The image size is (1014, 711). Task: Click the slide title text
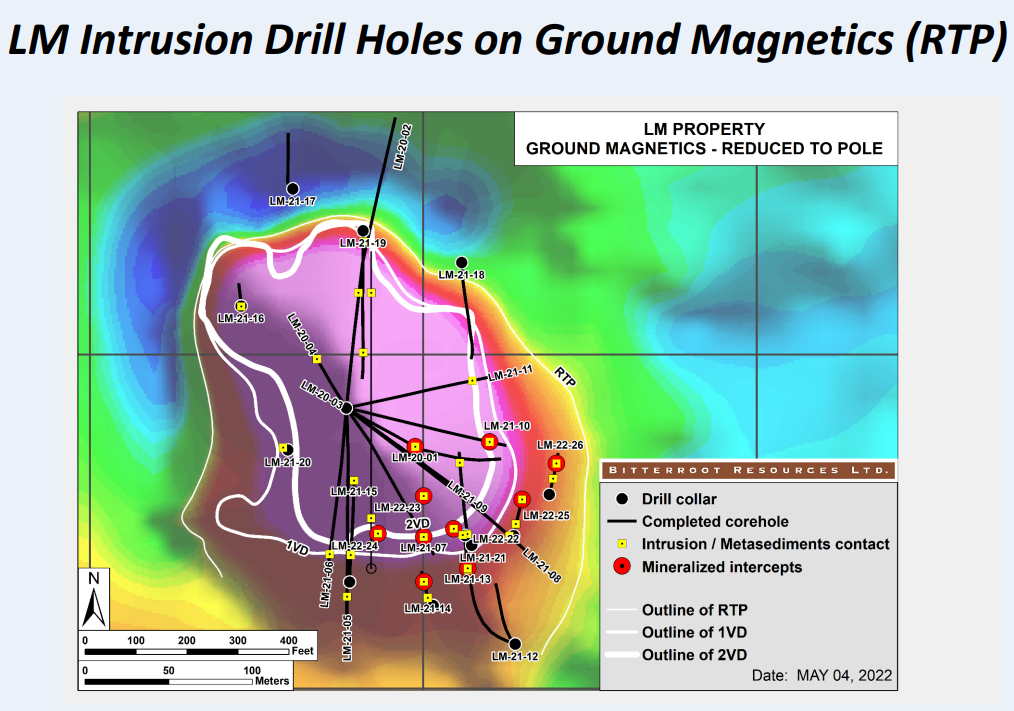click(508, 39)
